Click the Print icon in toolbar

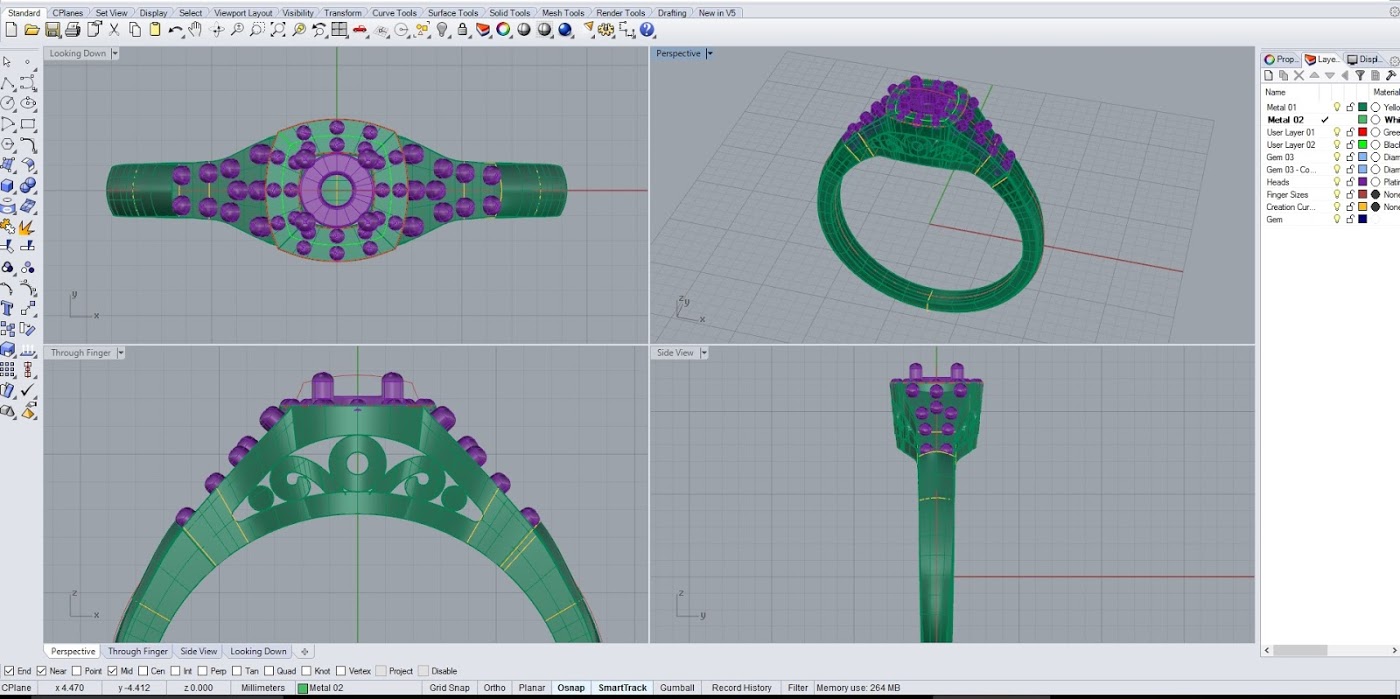[73, 30]
